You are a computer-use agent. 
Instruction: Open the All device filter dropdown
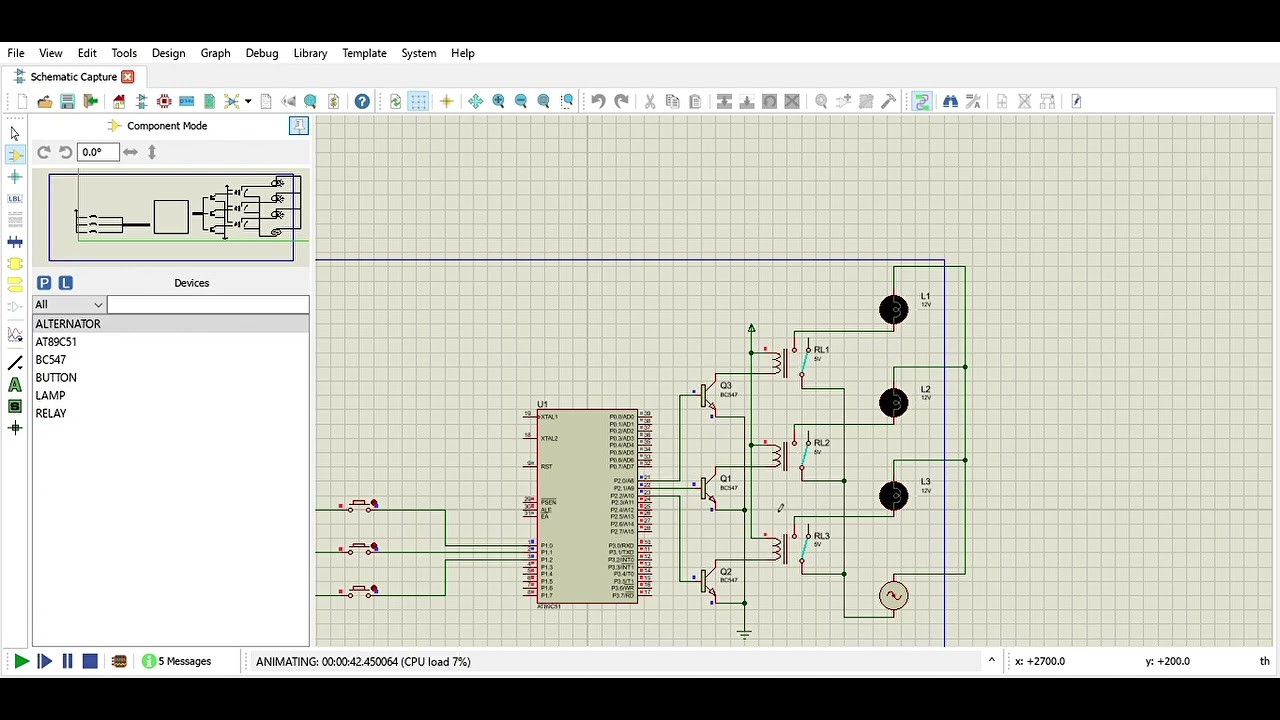(69, 304)
